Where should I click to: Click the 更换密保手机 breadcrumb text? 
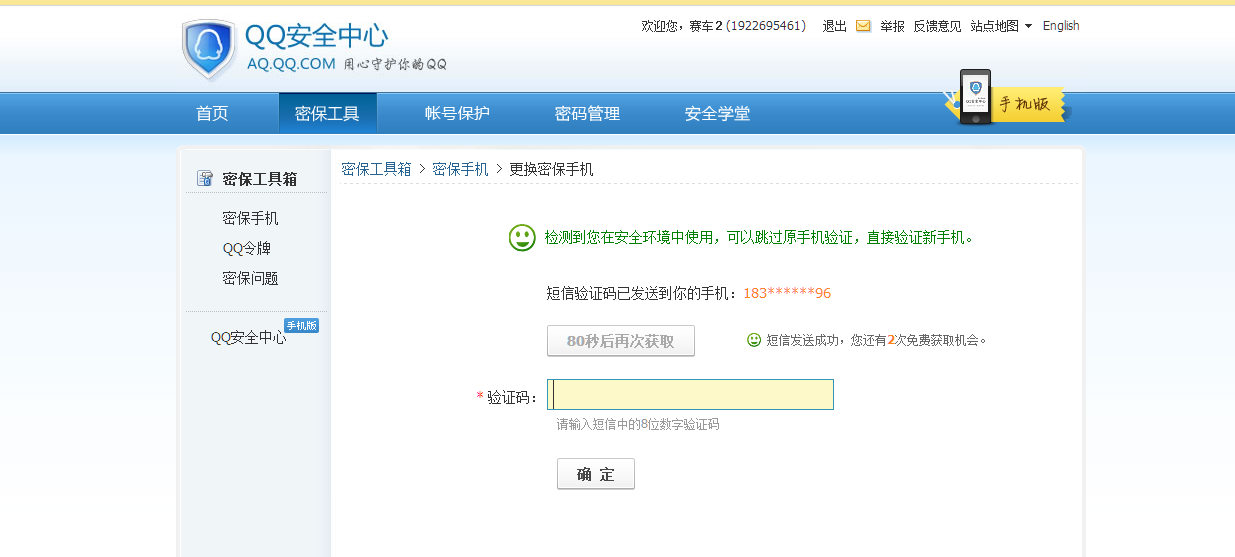click(551, 169)
